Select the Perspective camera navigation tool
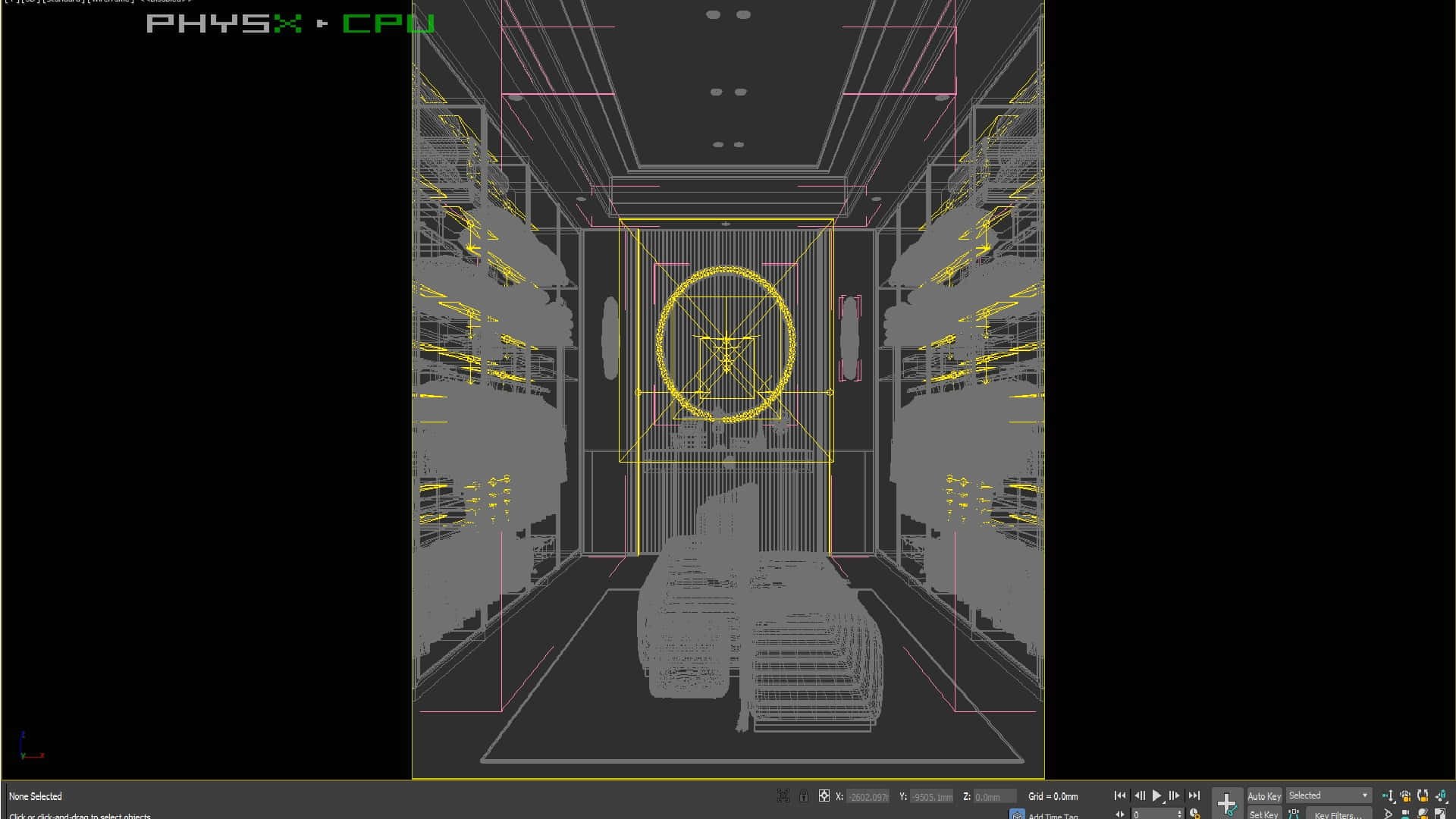Screen dimensions: 1456x819 click(x=1406, y=795)
